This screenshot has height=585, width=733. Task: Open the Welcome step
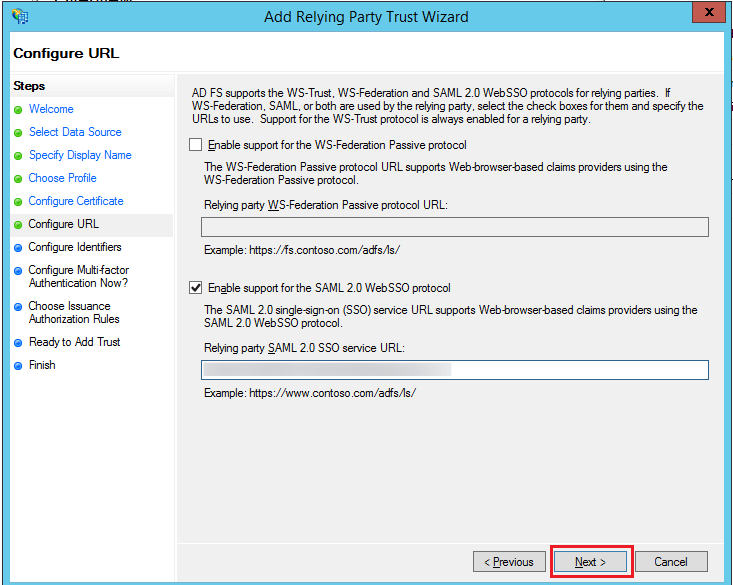pyautogui.click(x=51, y=109)
